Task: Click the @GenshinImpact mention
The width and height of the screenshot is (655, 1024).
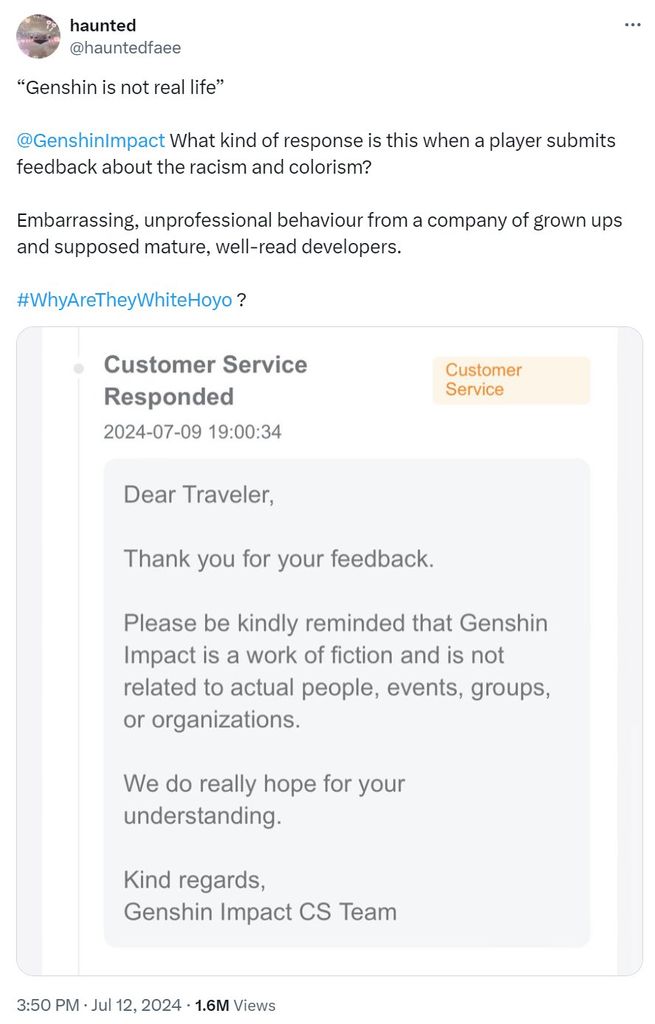Action: [x=91, y=140]
